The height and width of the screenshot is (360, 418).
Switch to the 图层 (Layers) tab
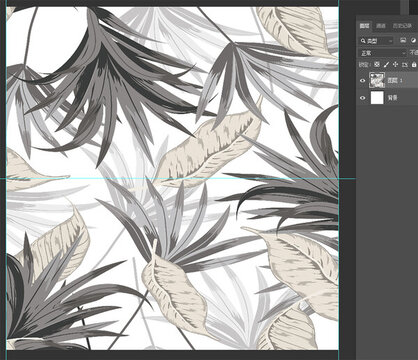pyautogui.click(x=364, y=26)
